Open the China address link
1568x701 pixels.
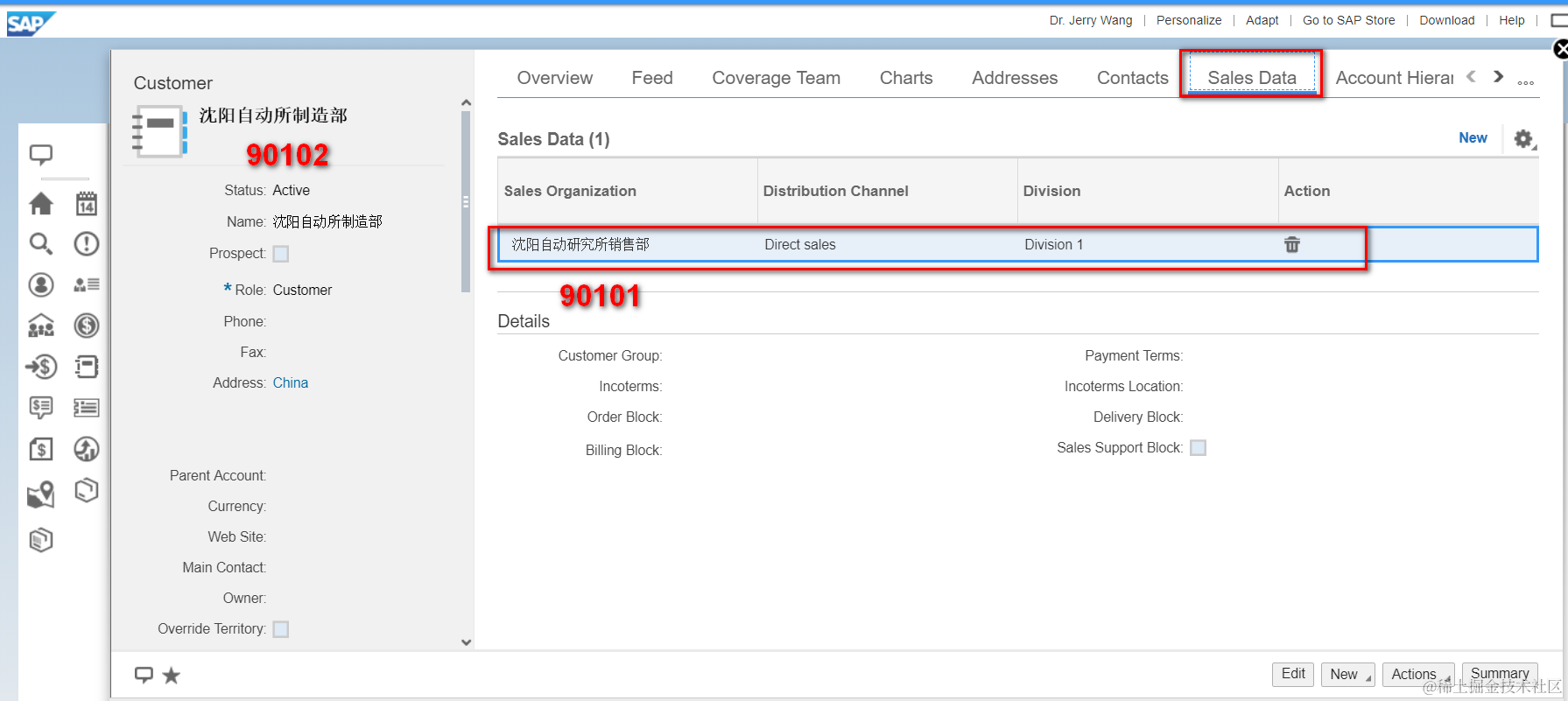pos(291,382)
